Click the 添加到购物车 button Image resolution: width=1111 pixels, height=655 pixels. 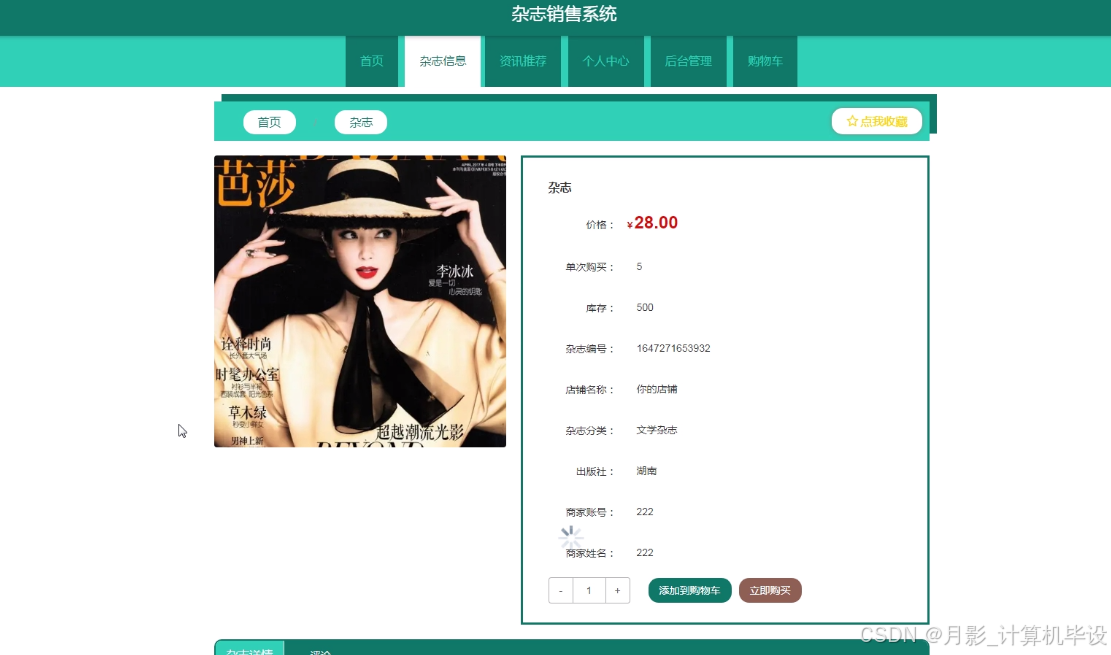pyautogui.click(x=689, y=590)
